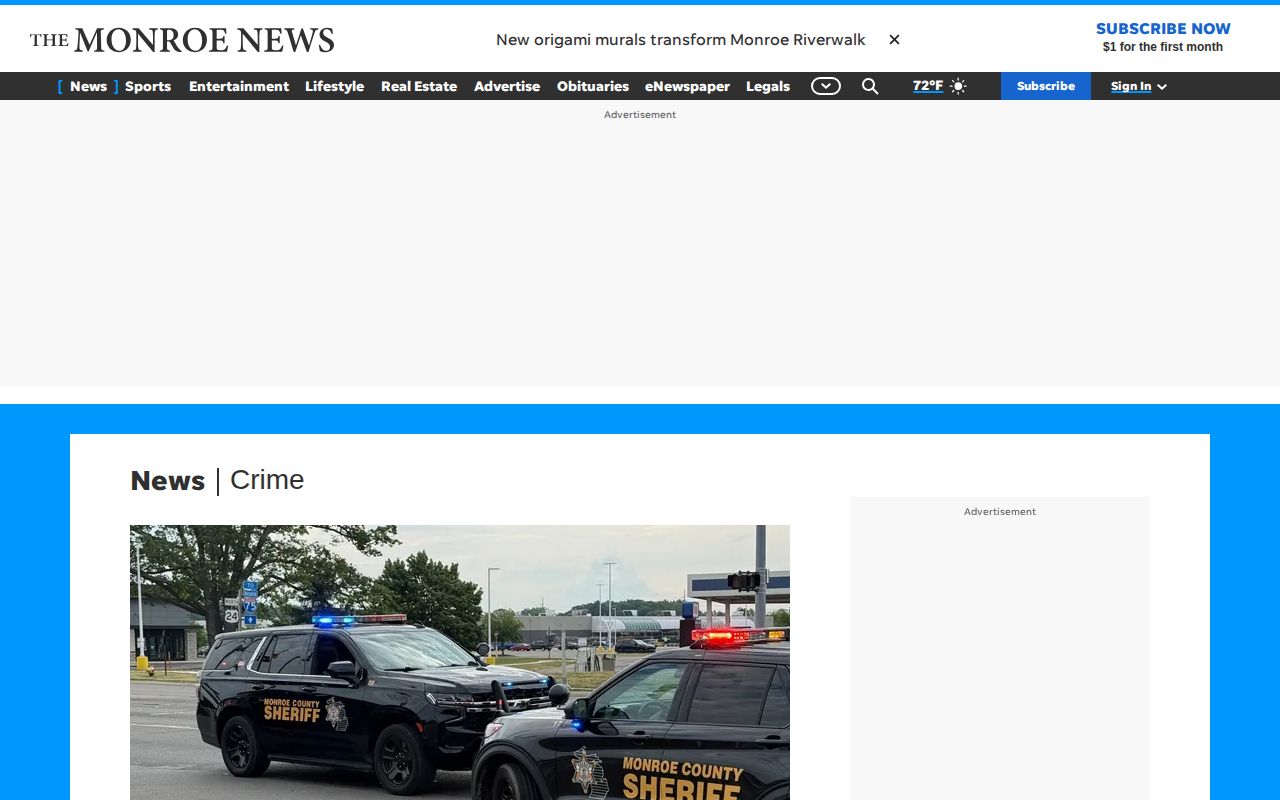This screenshot has width=1280, height=800.
Task: Click Subscribe Now offer link
Action: 1163,37
